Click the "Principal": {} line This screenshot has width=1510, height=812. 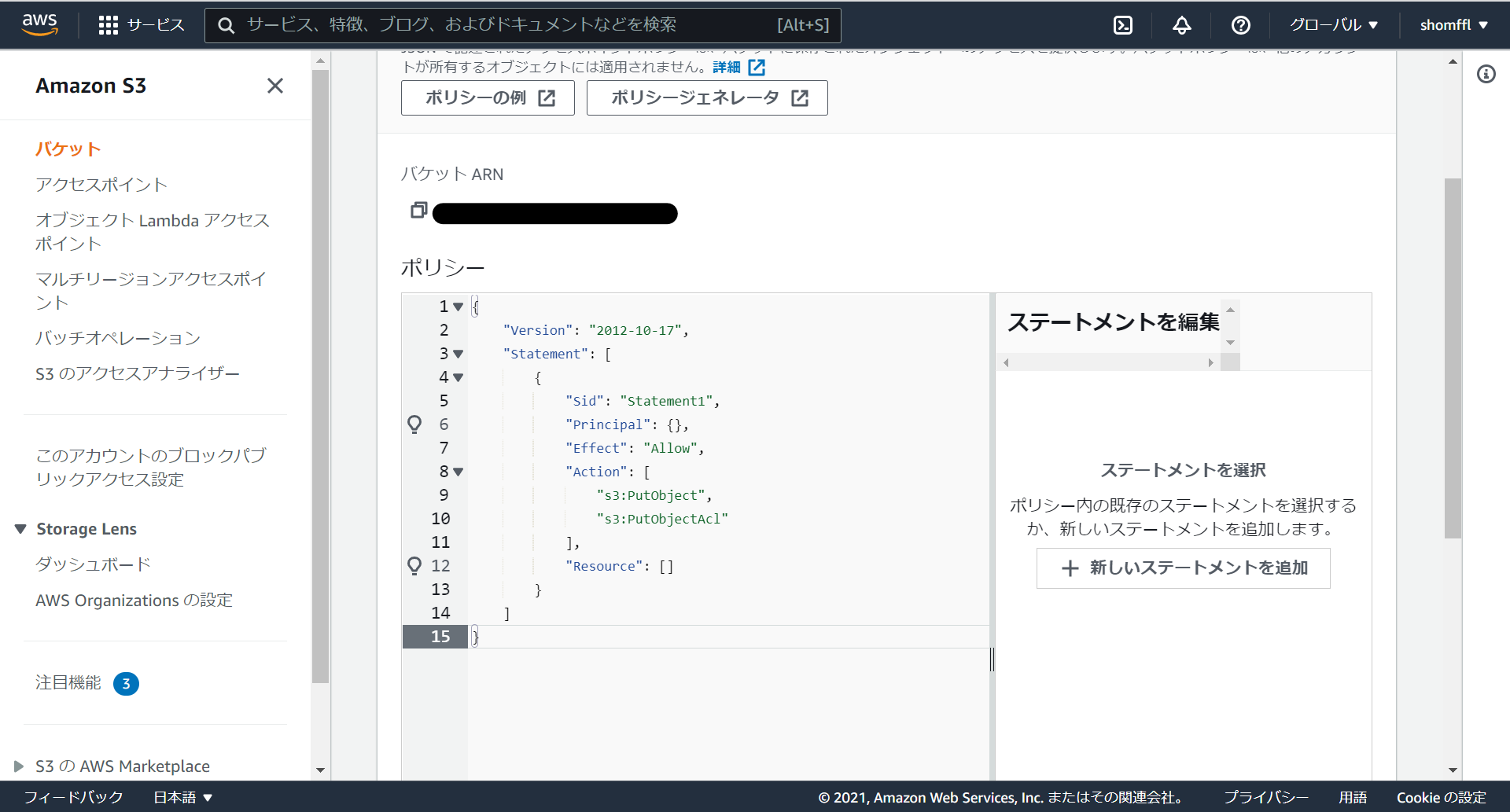pyautogui.click(x=627, y=424)
